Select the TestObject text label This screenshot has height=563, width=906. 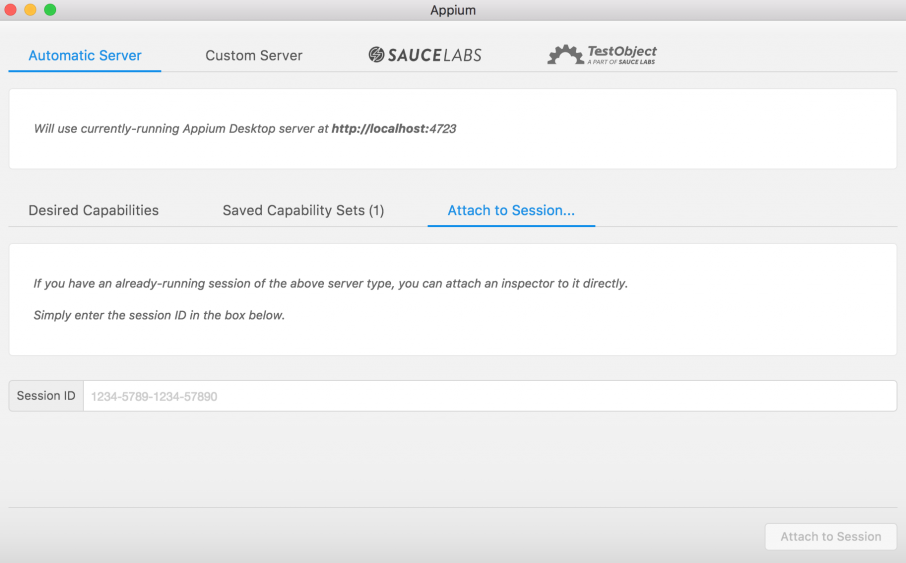coord(622,51)
